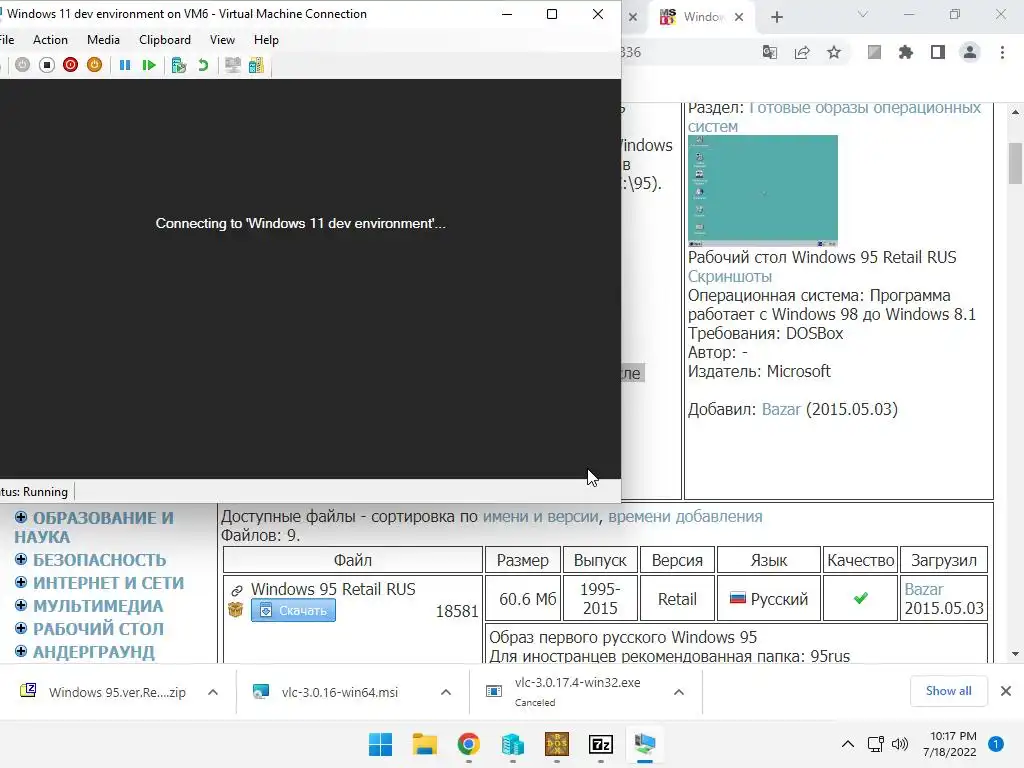Open the Chrome profile avatar
Viewport: 1024px width, 768px height.
pos(970,52)
